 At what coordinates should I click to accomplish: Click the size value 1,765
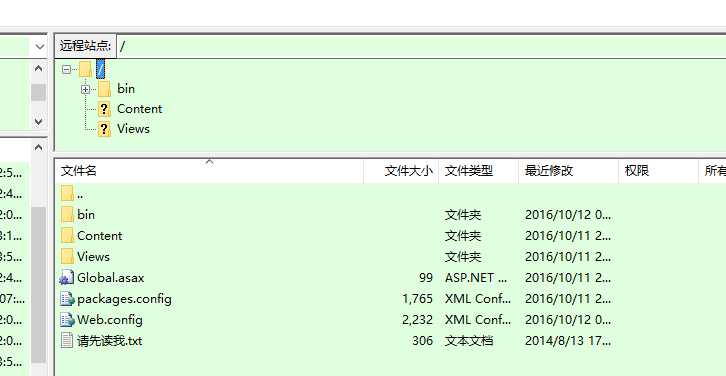(417, 299)
